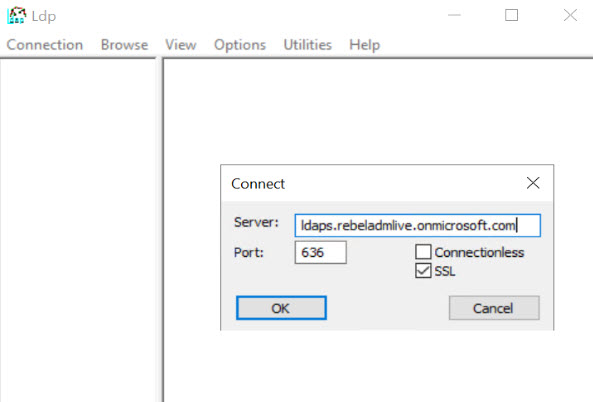Click the Ldp application icon in title bar

click(x=16, y=16)
